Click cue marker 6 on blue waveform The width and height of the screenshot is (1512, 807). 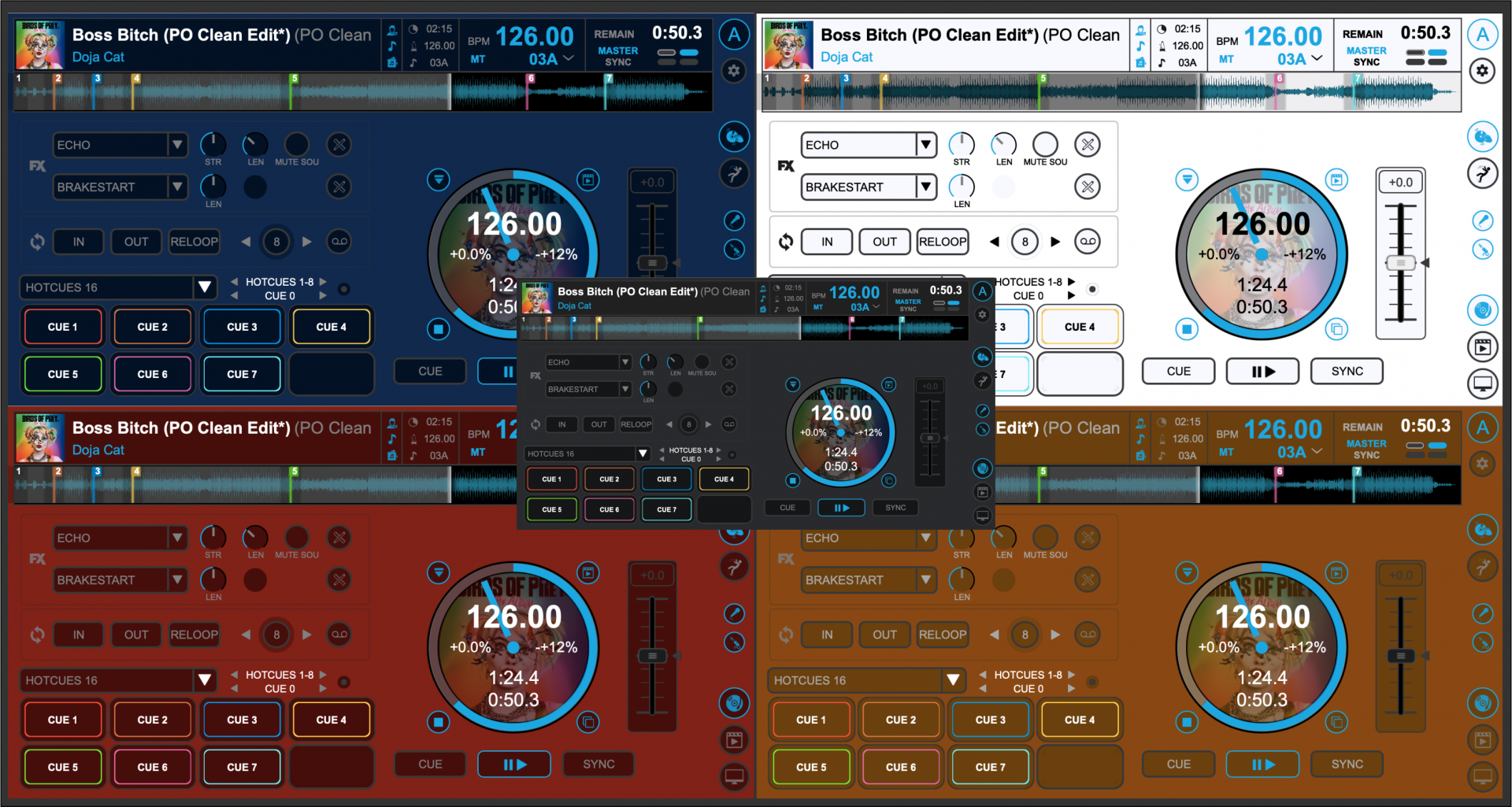tap(531, 79)
